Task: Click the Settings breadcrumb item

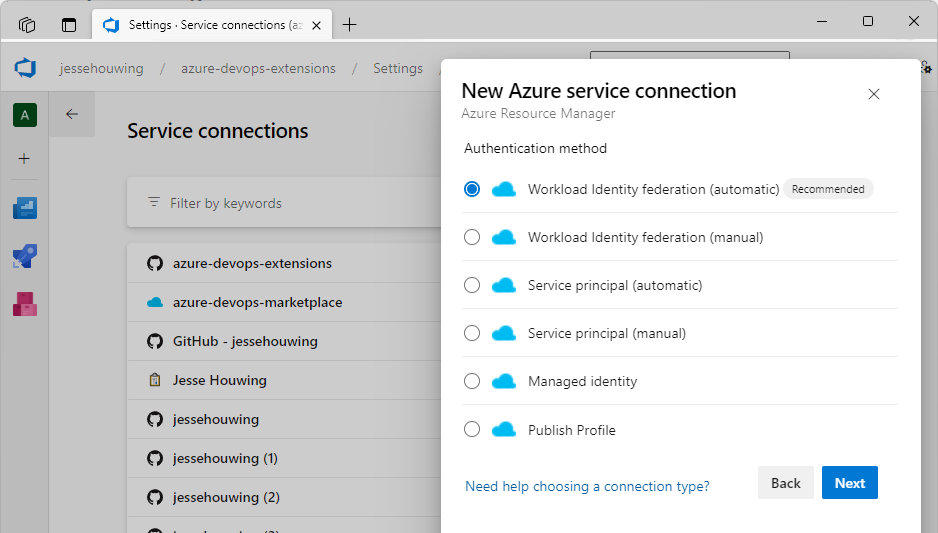Action: (397, 68)
